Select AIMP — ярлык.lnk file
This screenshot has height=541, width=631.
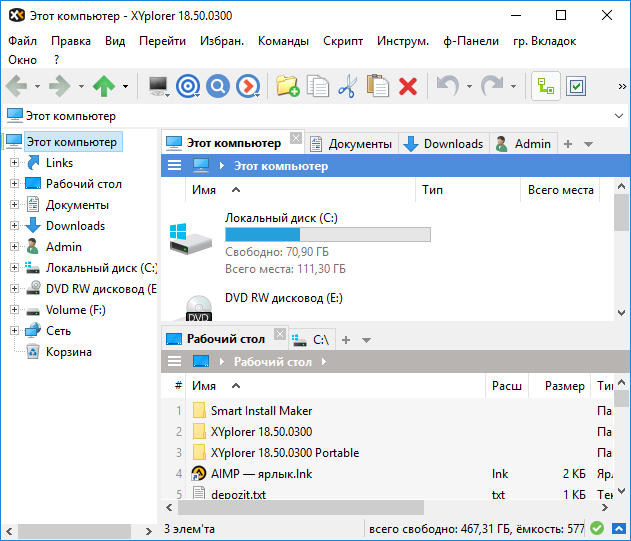click(261, 474)
